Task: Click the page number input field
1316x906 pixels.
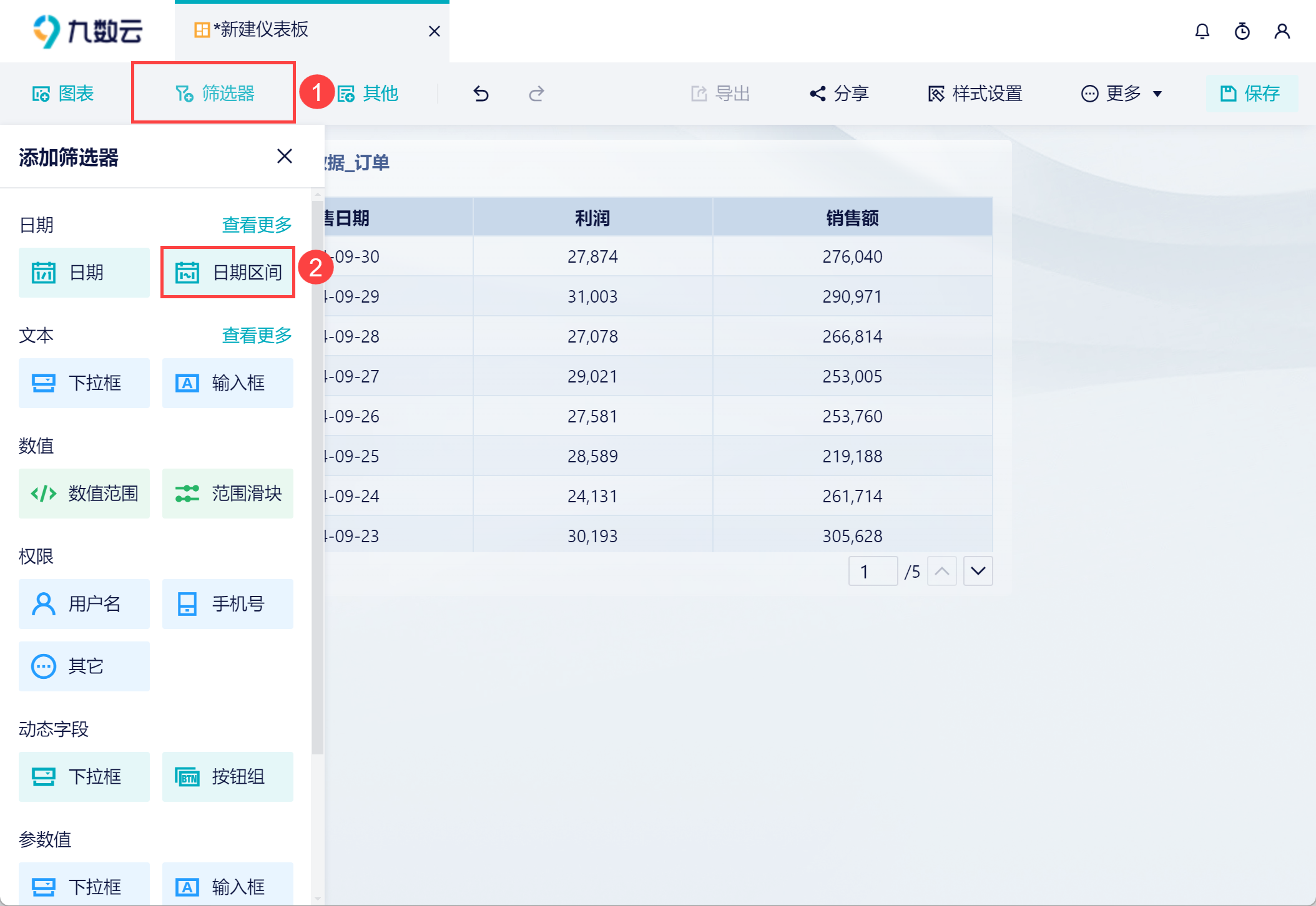Action: (x=873, y=571)
